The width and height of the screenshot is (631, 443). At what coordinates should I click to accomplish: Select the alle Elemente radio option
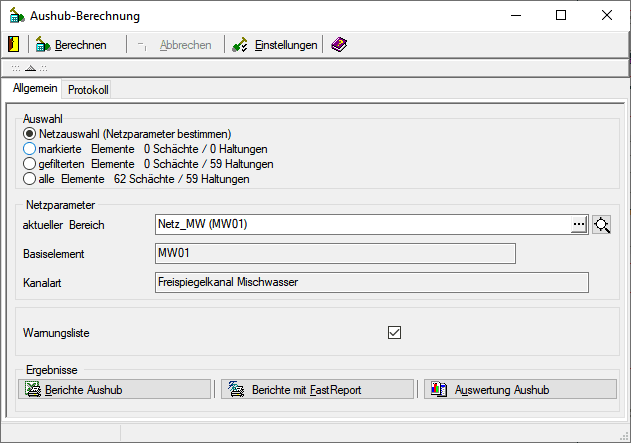[x=29, y=179]
